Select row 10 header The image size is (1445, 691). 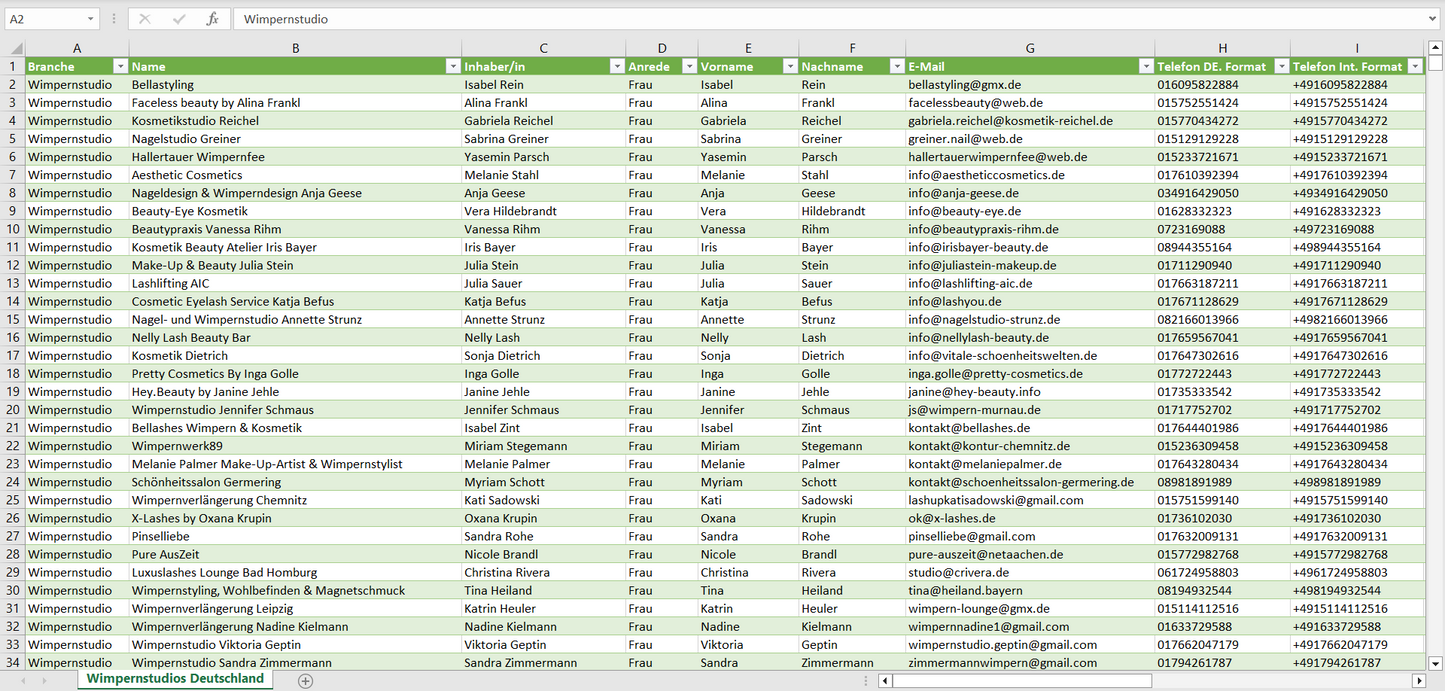12,229
